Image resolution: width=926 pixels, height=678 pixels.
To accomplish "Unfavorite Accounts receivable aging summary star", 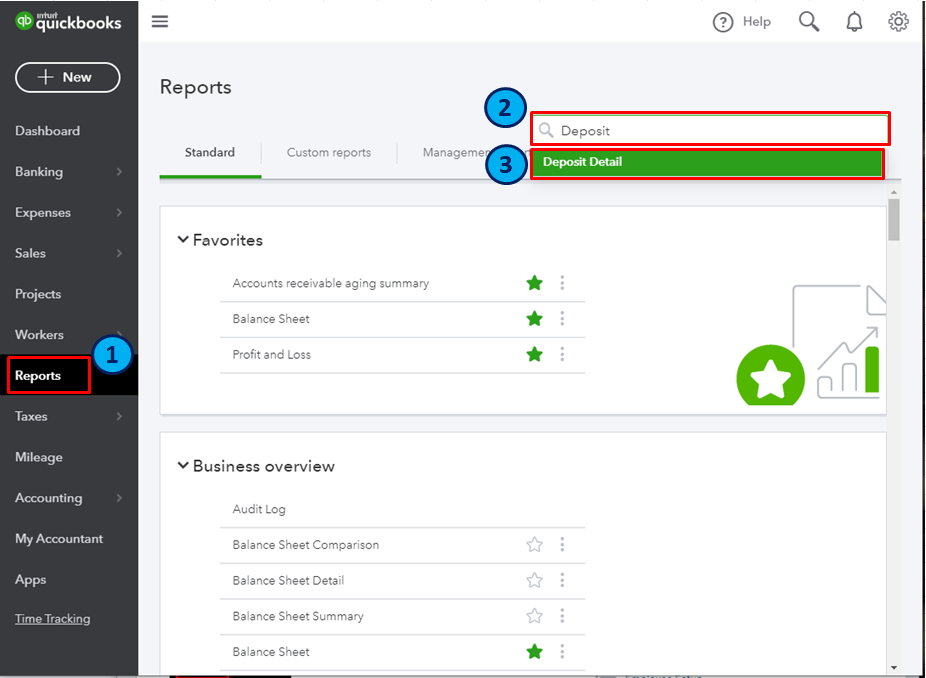I will tap(534, 283).
